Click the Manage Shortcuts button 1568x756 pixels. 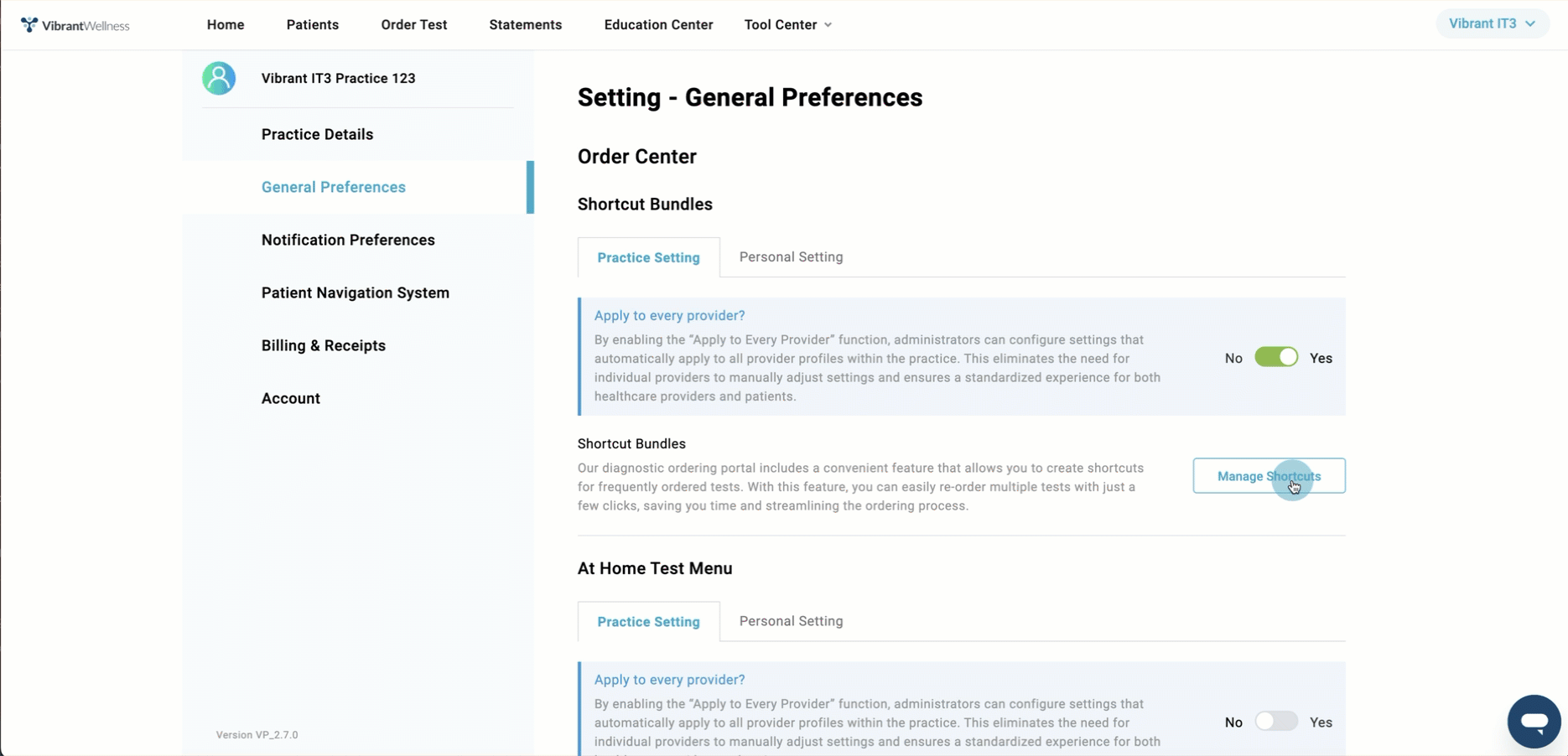(x=1269, y=476)
